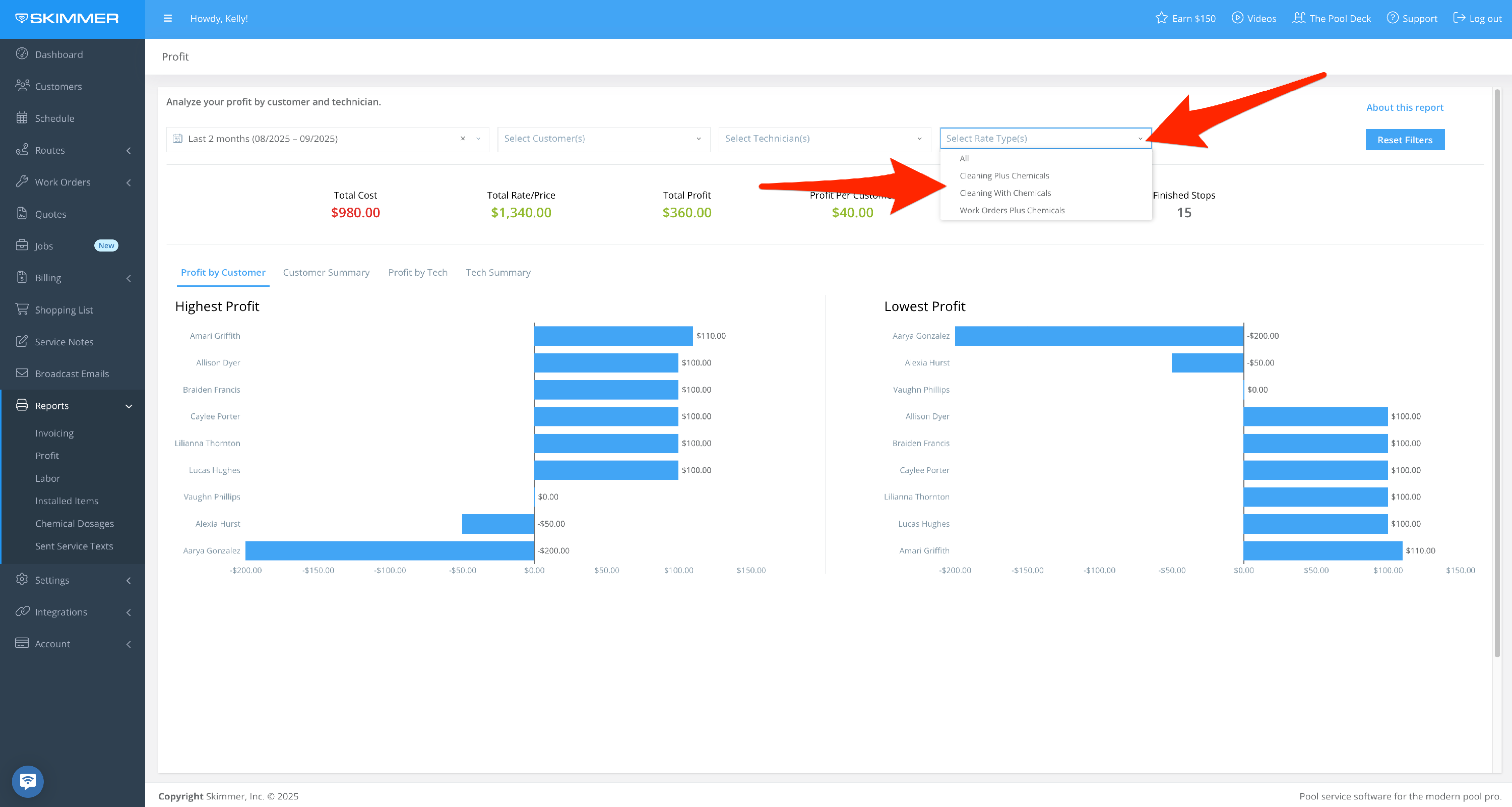Open the chat support bubble icon
This screenshot has width=1512, height=807.
[x=28, y=781]
